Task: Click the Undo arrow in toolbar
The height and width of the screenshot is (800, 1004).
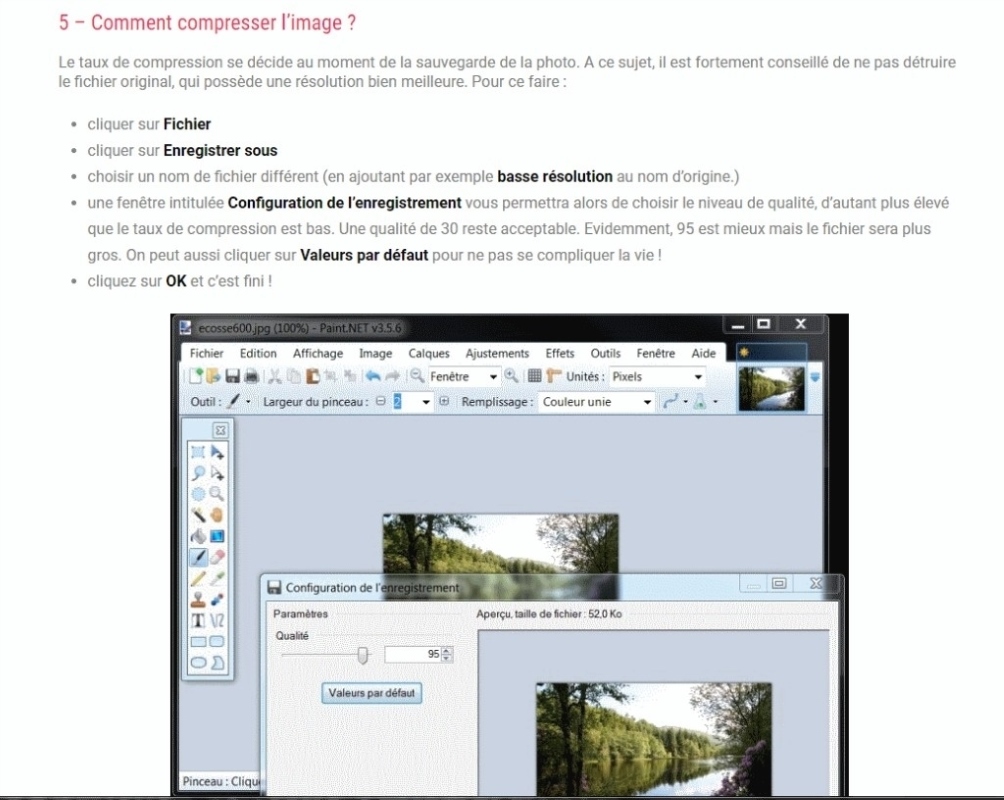Action: click(372, 377)
